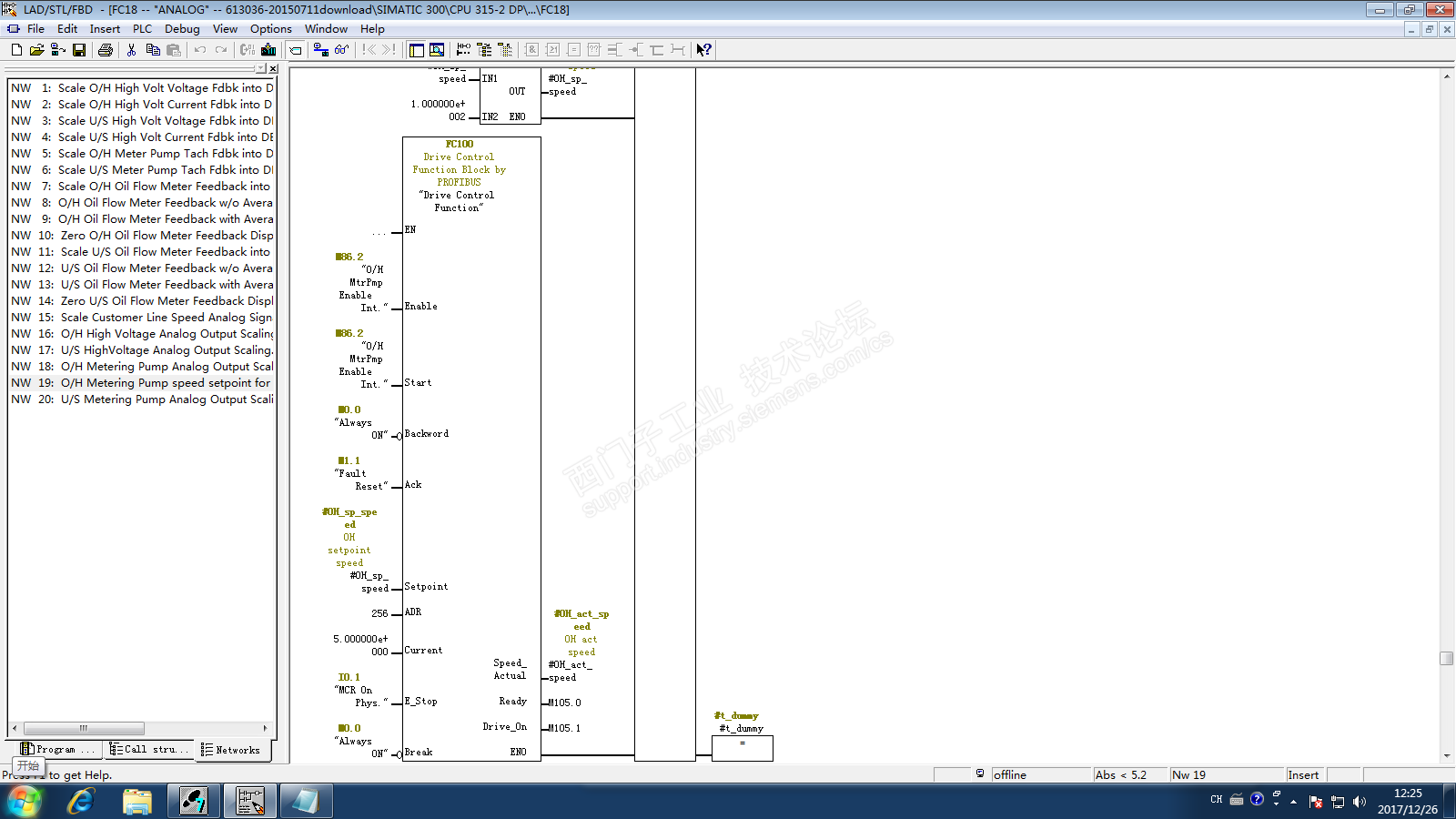Image resolution: width=1456 pixels, height=819 pixels.
Task: Open the File menu
Action: (35, 29)
